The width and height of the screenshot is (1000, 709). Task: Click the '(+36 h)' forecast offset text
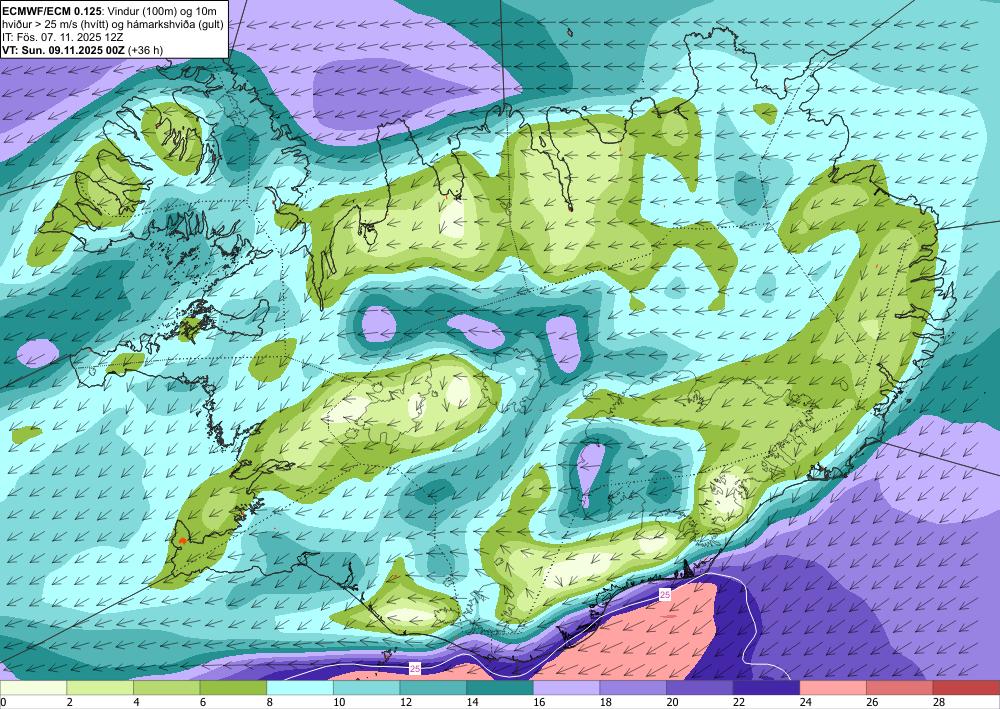coord(145,50)
